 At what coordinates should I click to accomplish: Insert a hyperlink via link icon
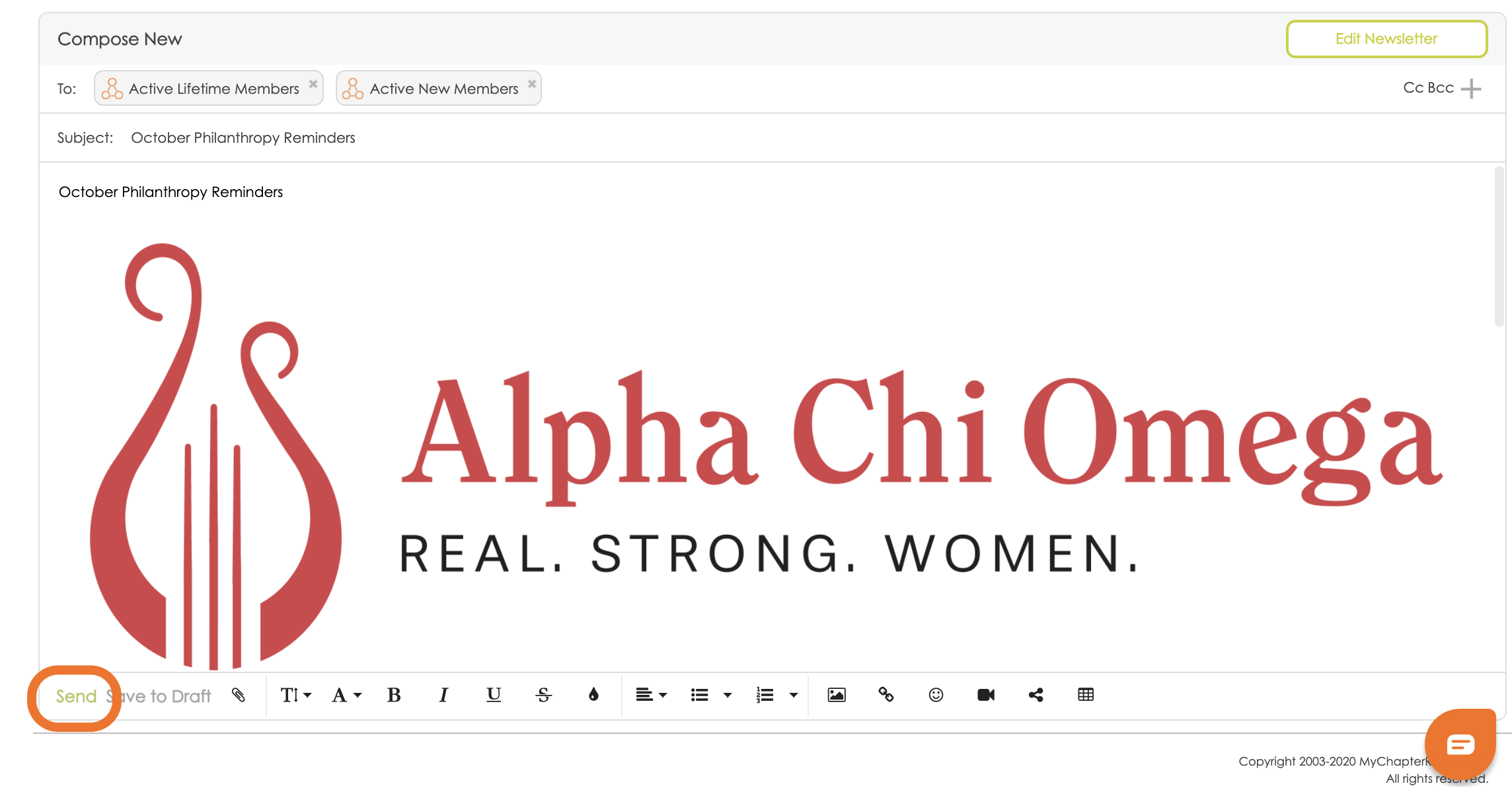[886, 695]
